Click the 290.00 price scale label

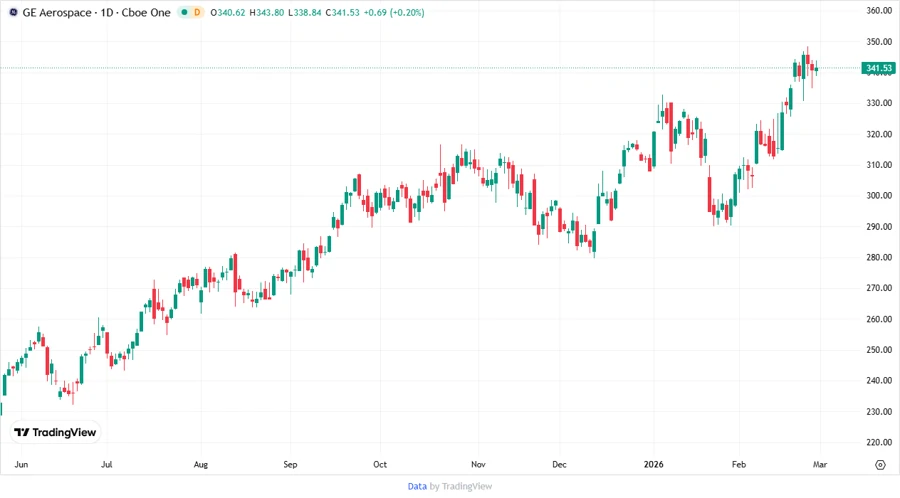pos(879,227)
